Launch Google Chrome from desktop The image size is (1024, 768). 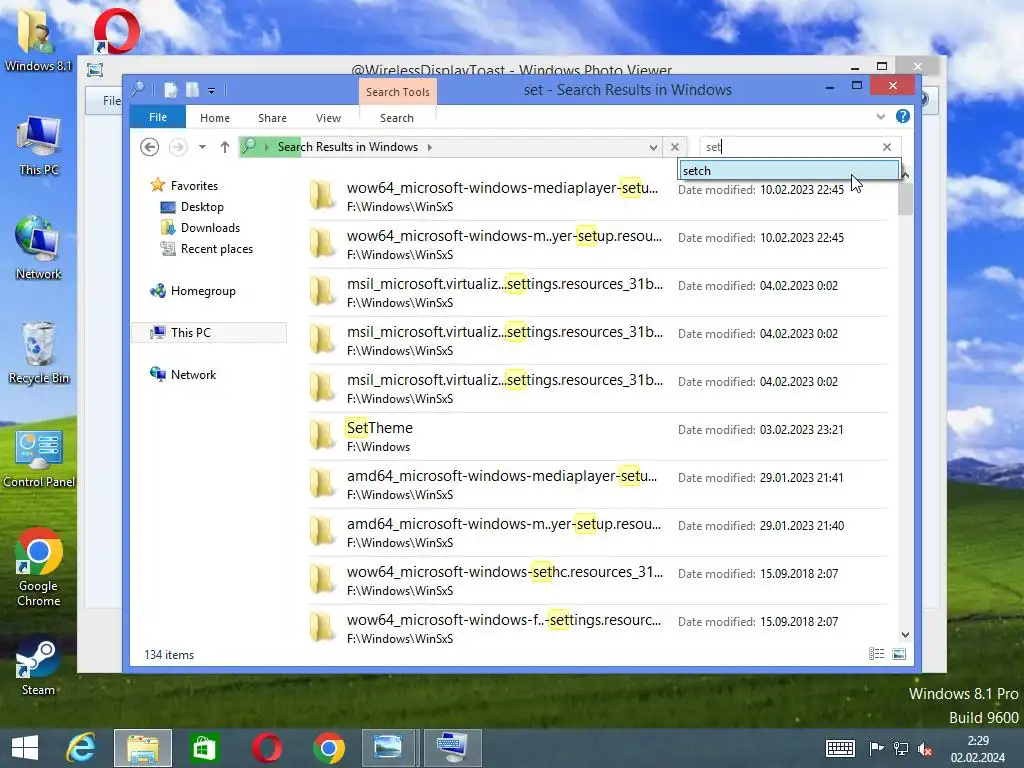(x=39, y=567)
